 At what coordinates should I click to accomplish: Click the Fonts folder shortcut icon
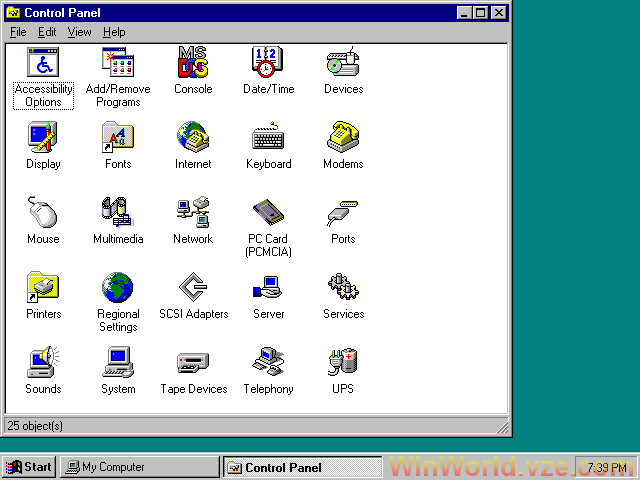118,137
